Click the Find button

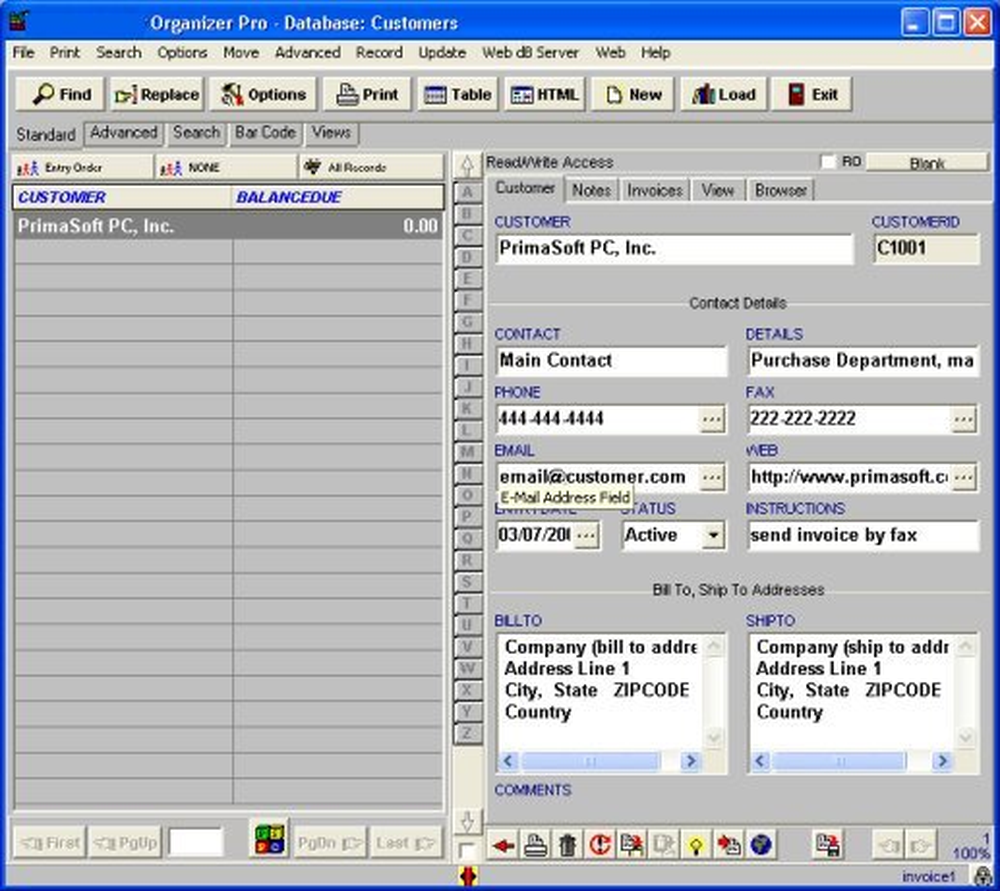pyautogui.click(x=61, y=94)
